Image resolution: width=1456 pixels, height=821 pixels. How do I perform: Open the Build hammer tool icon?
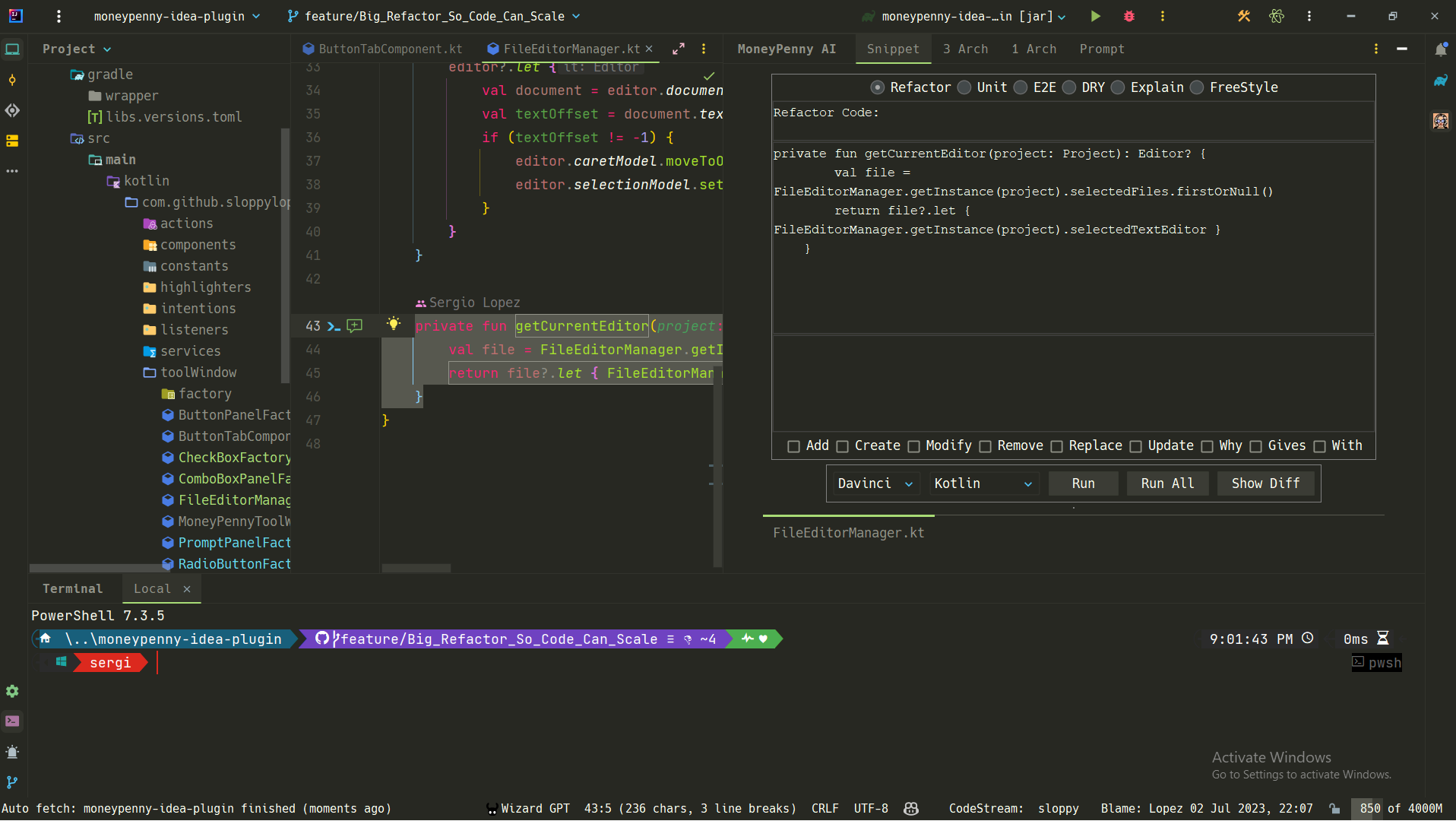tap(1243, 16)
